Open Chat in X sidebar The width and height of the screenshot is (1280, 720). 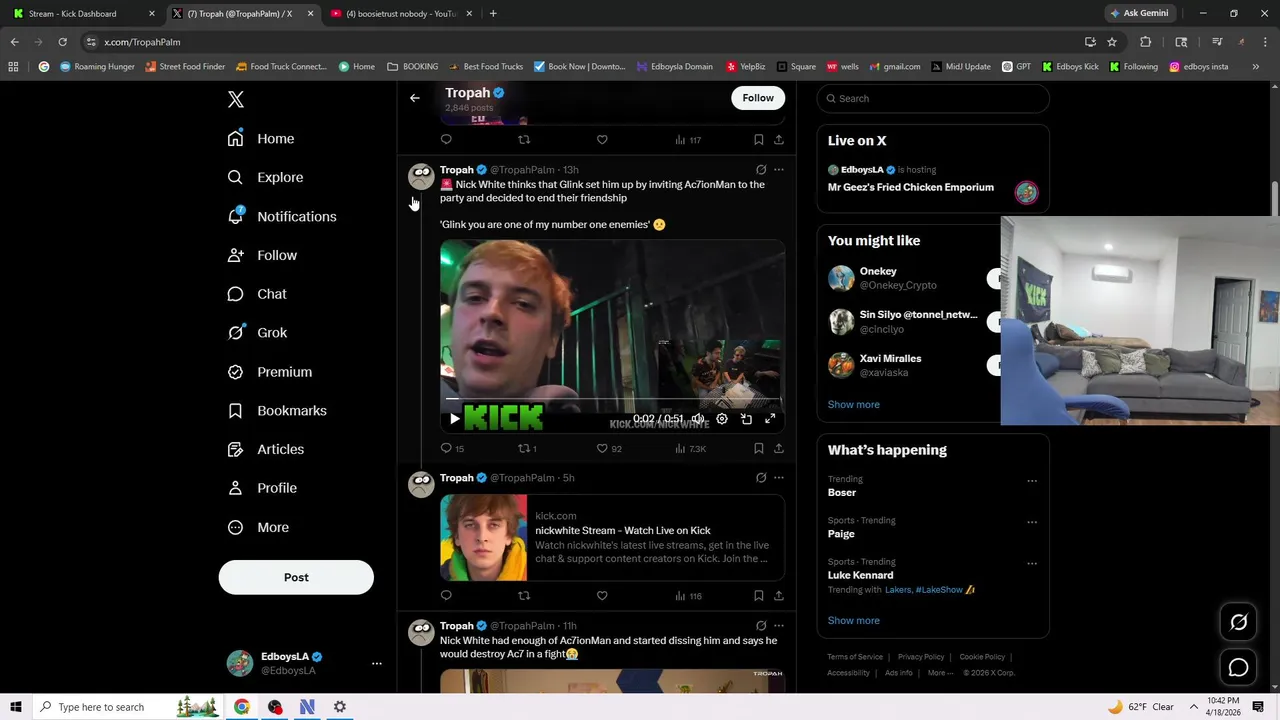point(257,294)
